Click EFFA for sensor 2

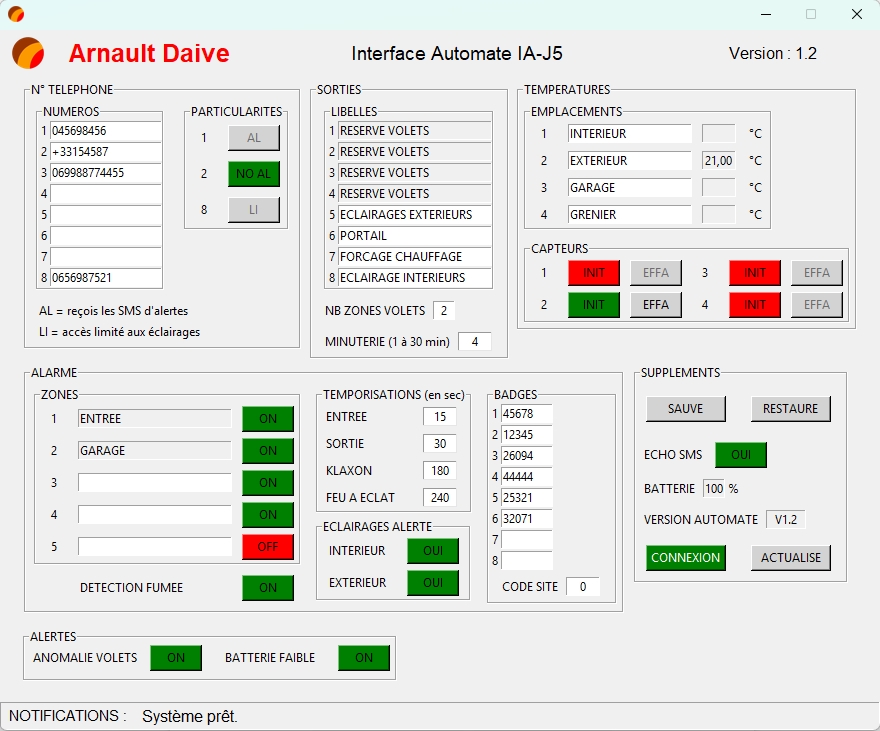tap(656, 305)
